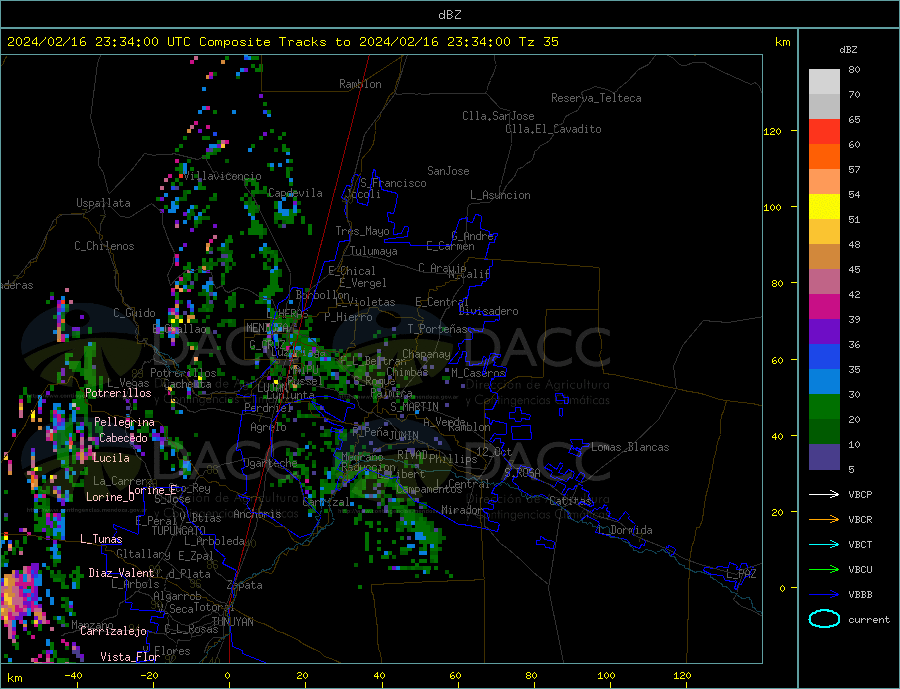Click the 'C_Guido' map label
900x689 pixels.
(134, 313)
